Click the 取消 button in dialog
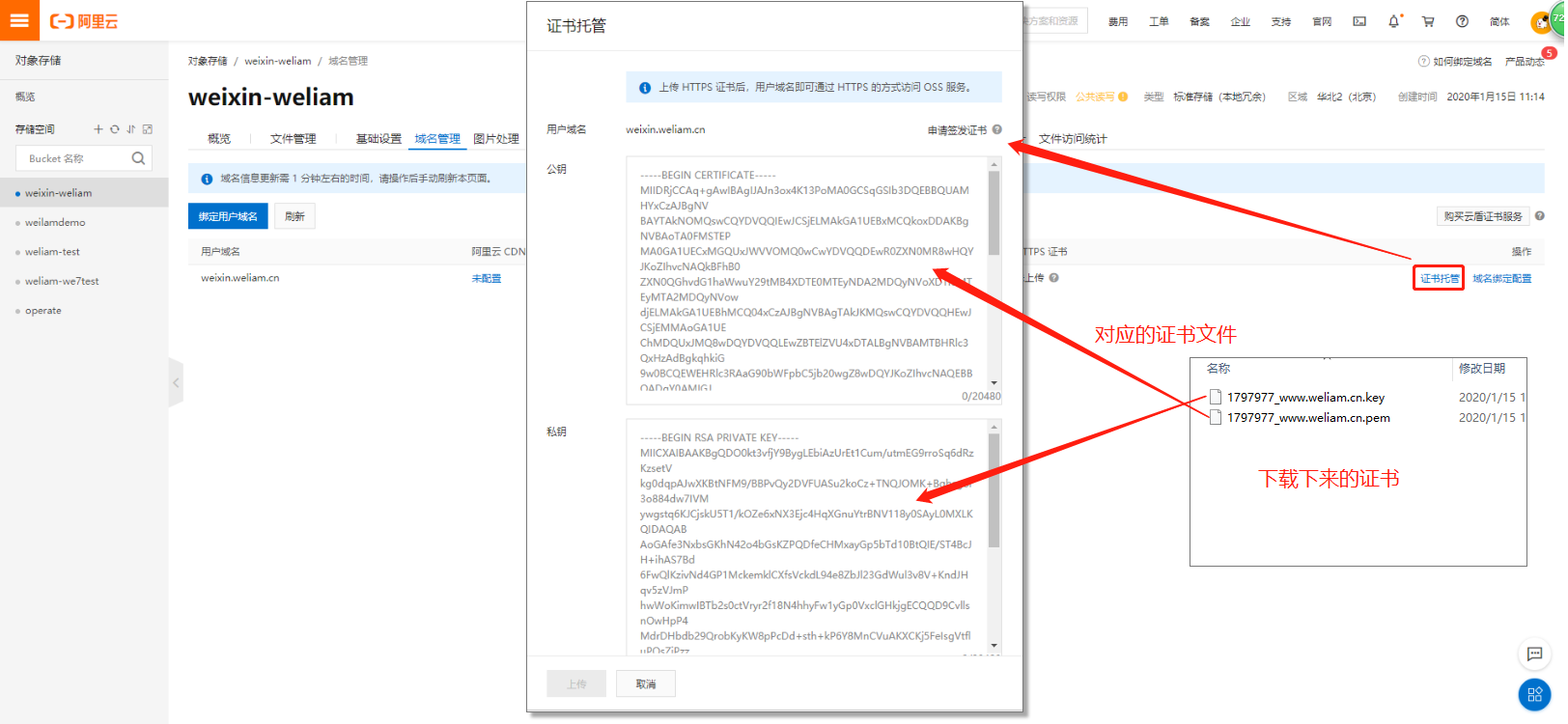 point(646,683)
